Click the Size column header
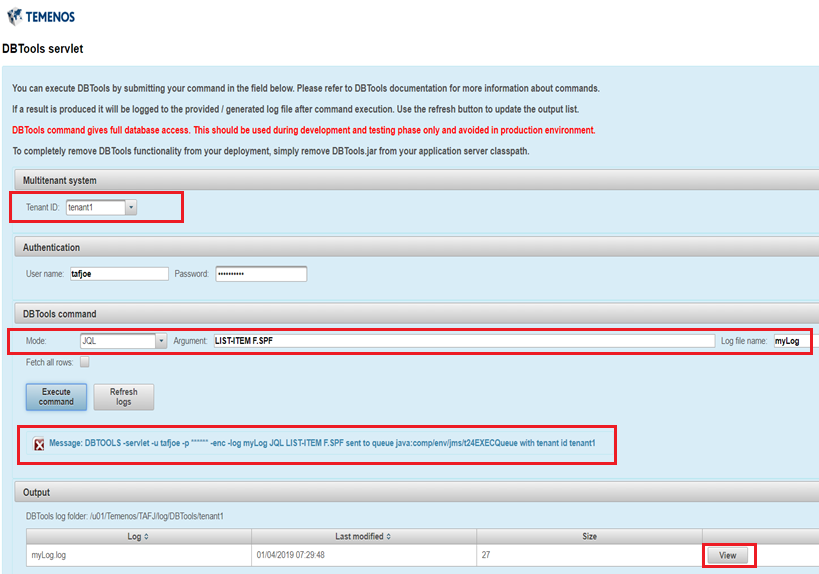The height and width of the screenshot is (574, 819). [589, 536]
